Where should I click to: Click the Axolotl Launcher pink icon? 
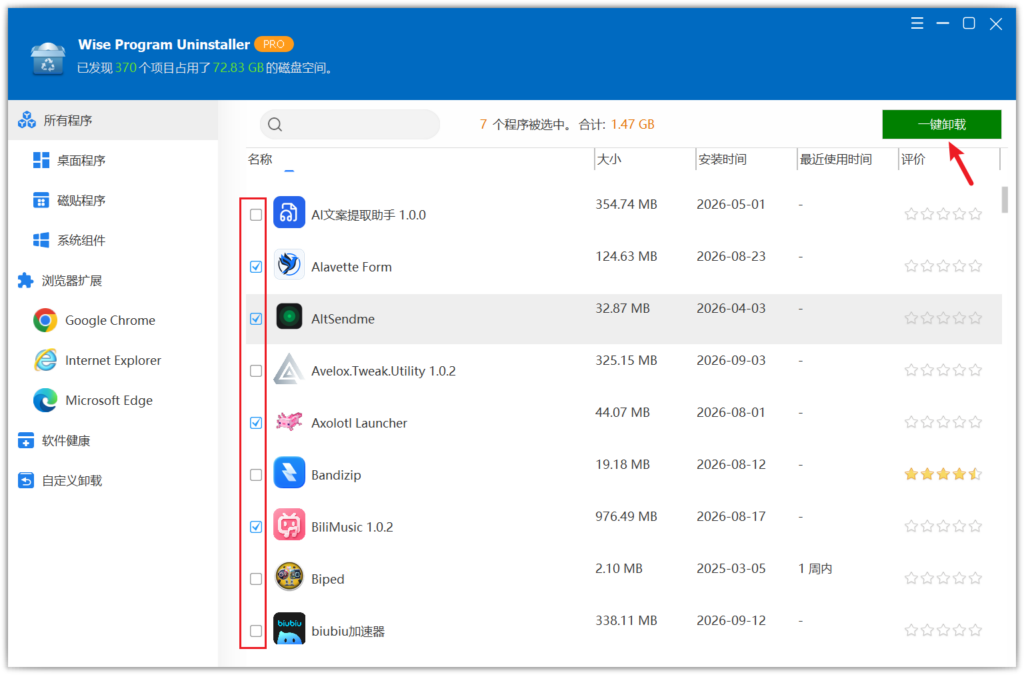(289, 422)
